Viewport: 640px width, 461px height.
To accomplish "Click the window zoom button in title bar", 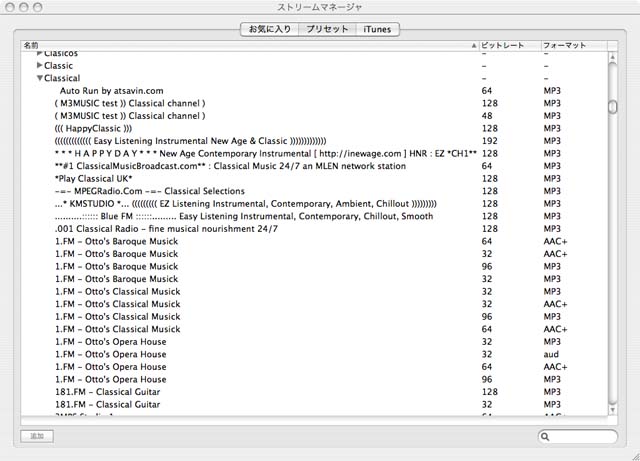I will [x=38, y=7].
